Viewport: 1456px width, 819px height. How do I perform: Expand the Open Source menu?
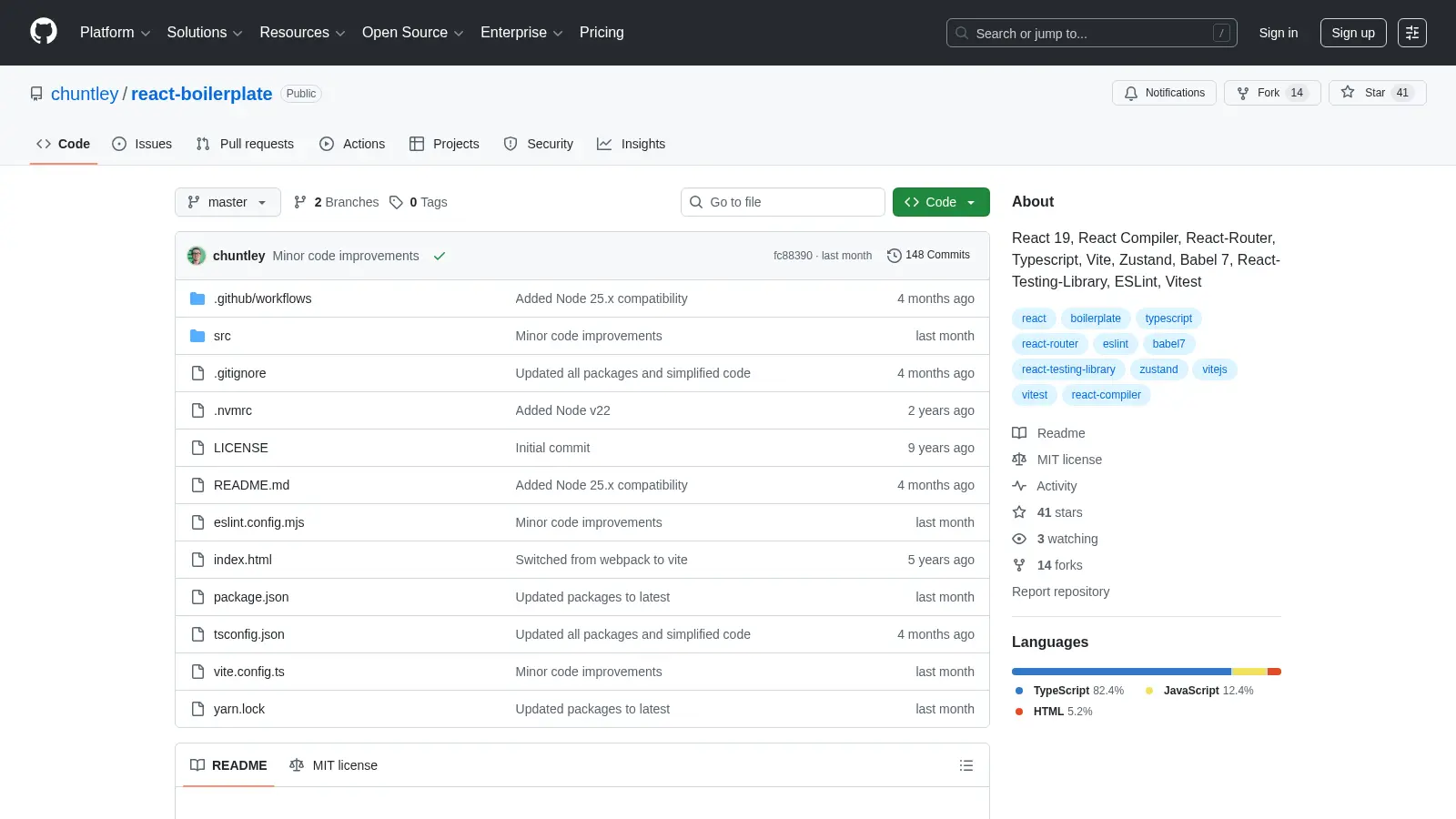click(412, 33)
